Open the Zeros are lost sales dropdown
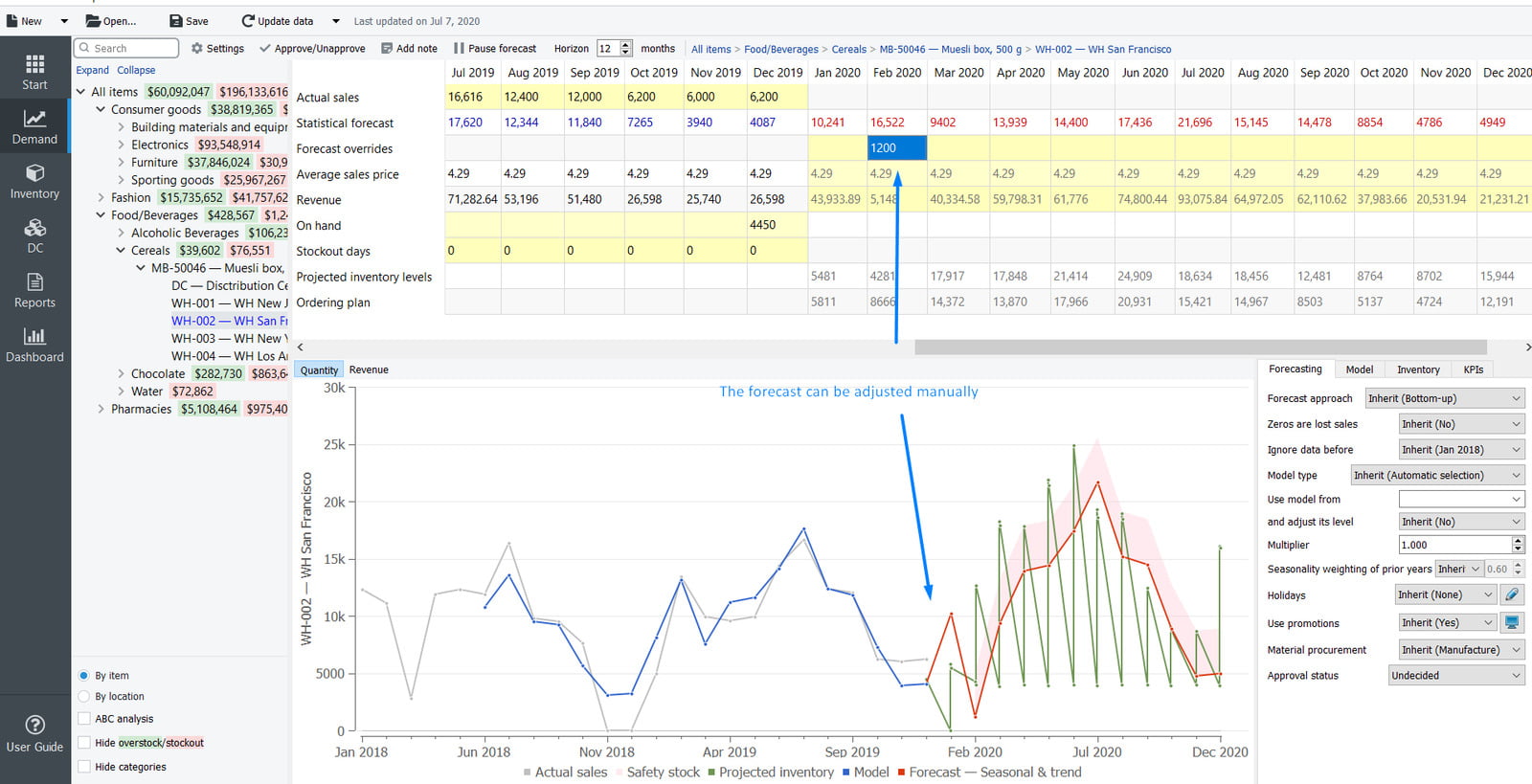 pyautogui.click(x=1461, y=424)
